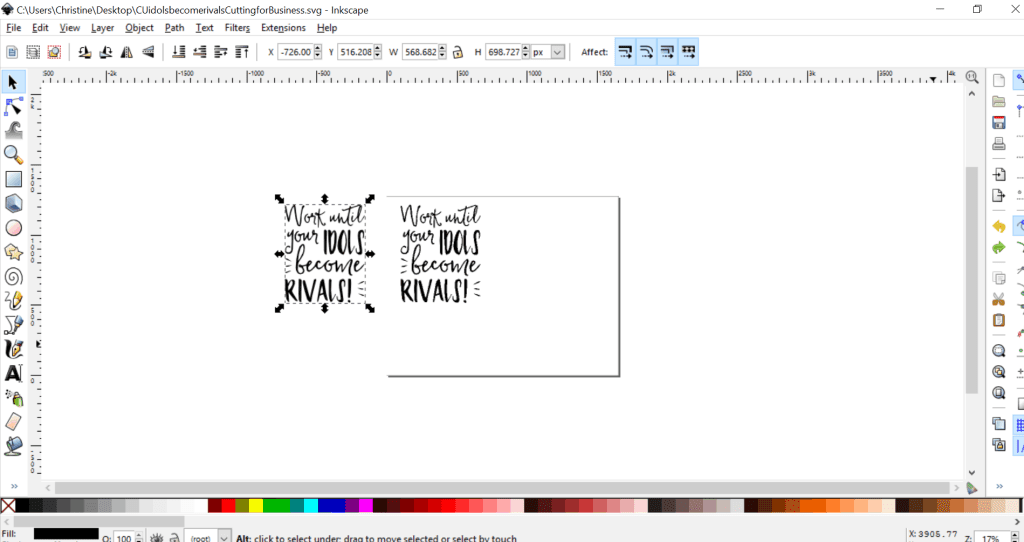
Task: Increase Y coordinate spinner
Action: click(377, 48)
